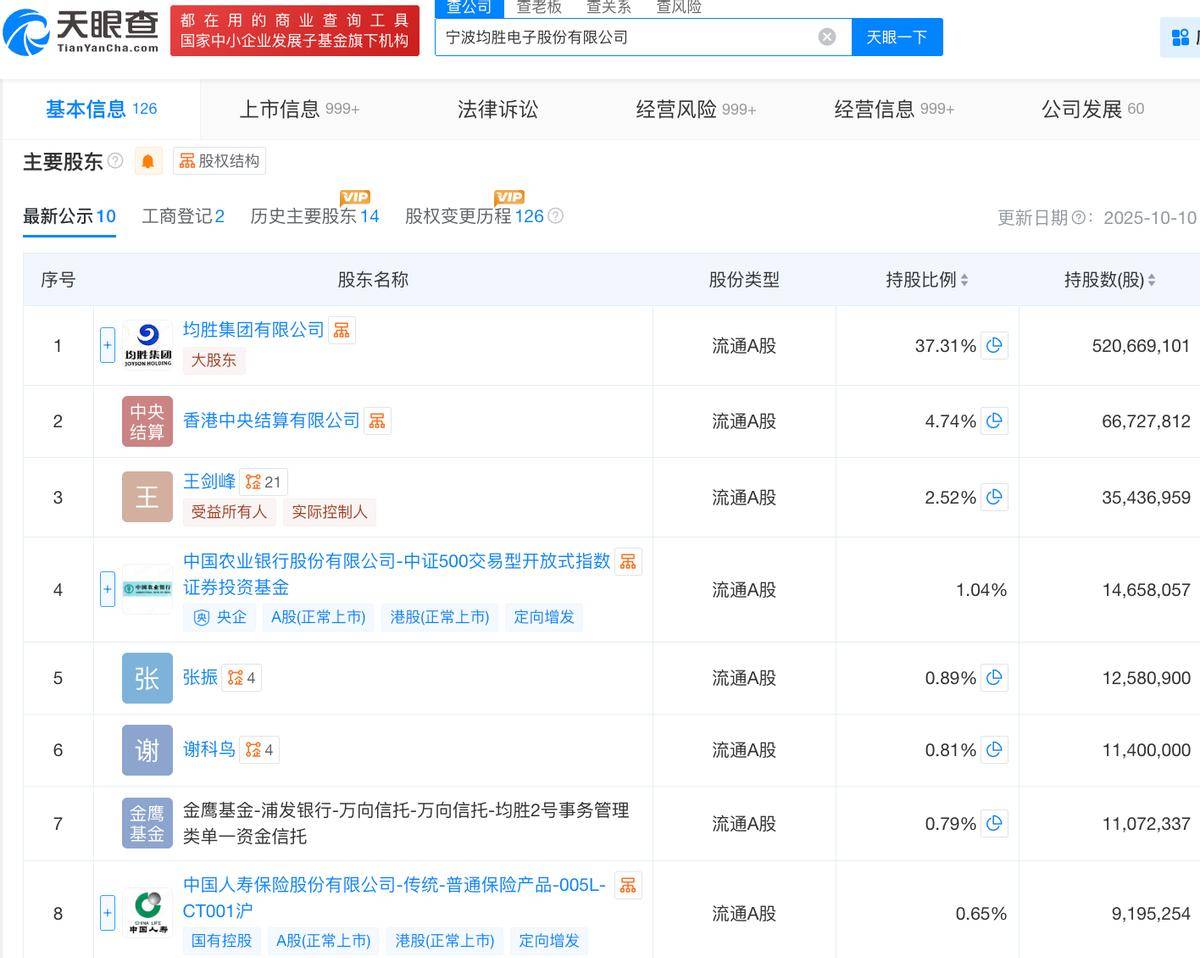Expand the 中国农业银行 fund shareholder row
This screenshot has height=958, width=1200.
[x=108, y=589]
